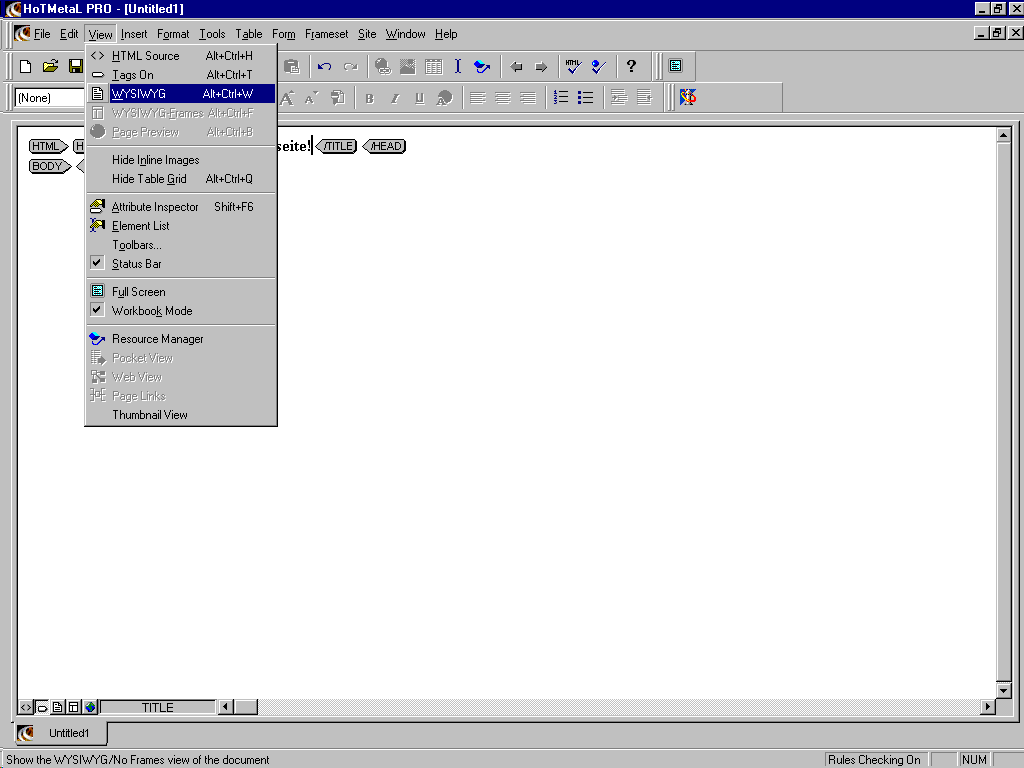Click the question mark Help icon

631,66
